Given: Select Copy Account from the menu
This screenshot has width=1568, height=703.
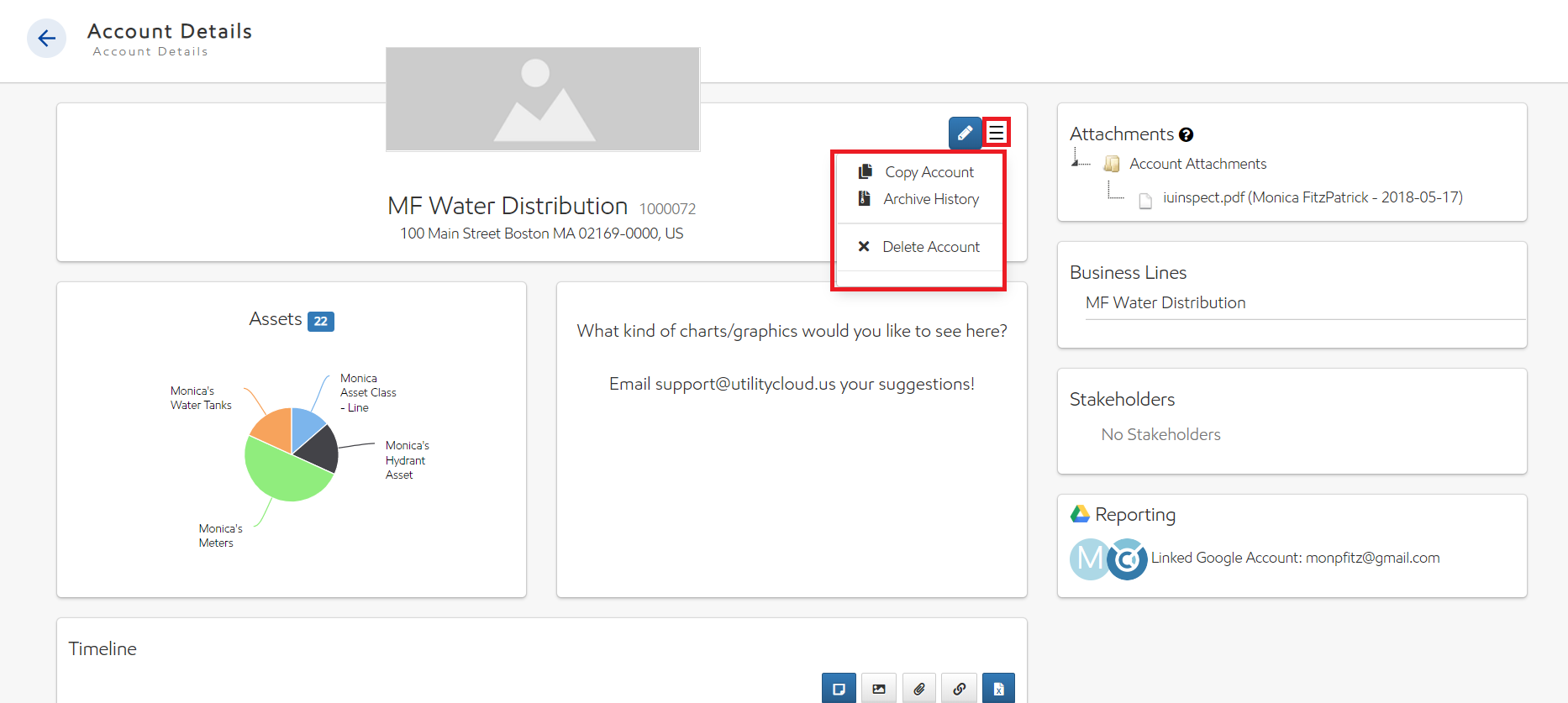Looking at the screenshot, I should (929, 172).
